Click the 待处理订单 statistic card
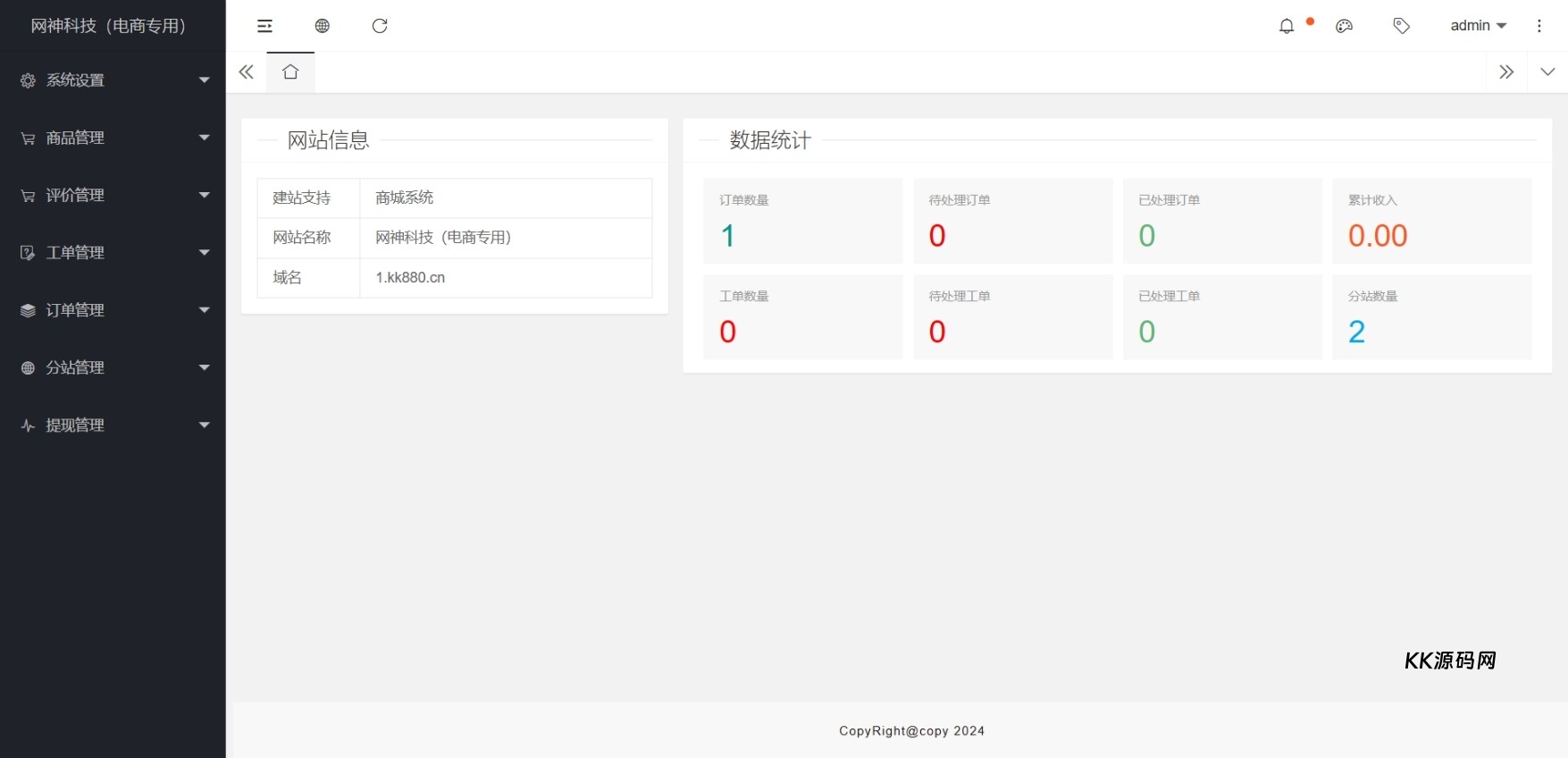The width and height of the screenshot is (1568, 758). 1013,221
